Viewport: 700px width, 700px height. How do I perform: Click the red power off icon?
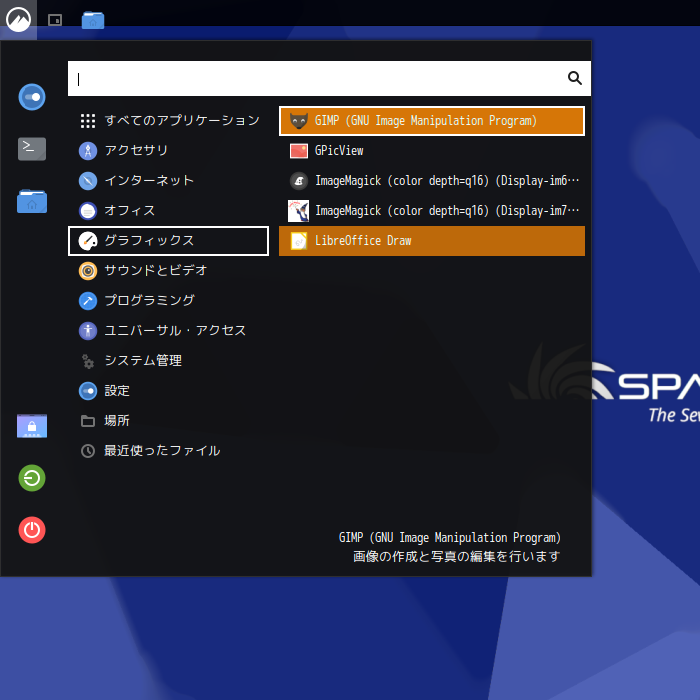32,530
